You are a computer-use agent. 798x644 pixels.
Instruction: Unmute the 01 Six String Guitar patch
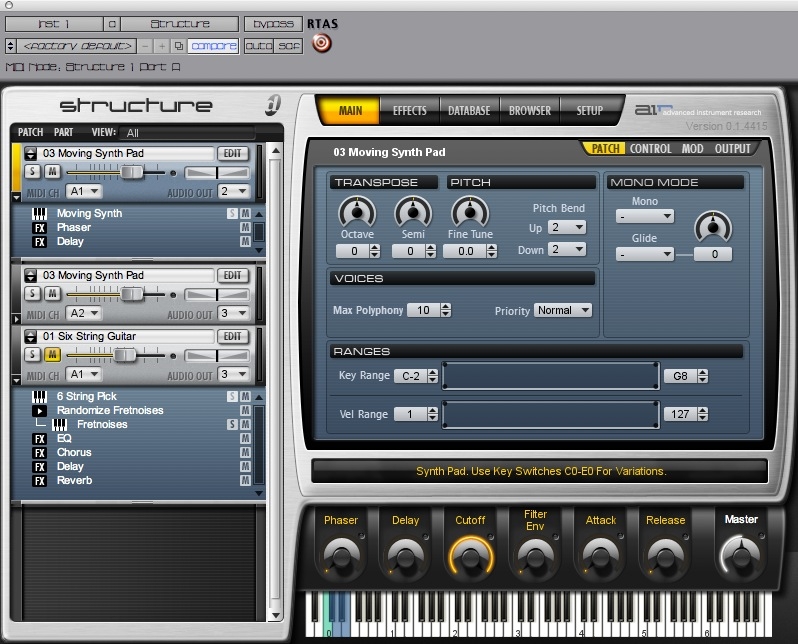pyautogui.click(x=52, y=355)
